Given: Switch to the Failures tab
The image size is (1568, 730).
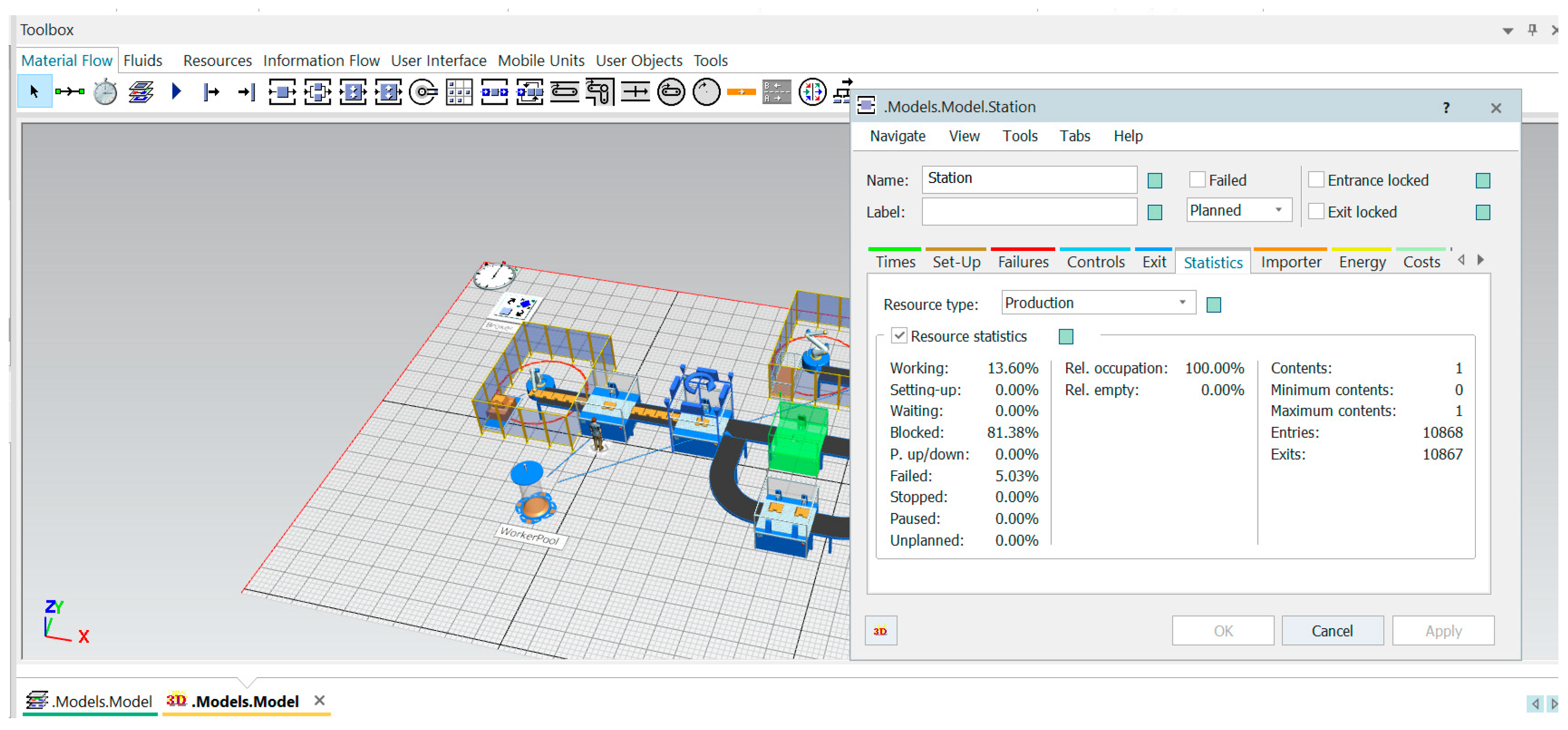Looking at the screenshot, I should point(1022,262).
